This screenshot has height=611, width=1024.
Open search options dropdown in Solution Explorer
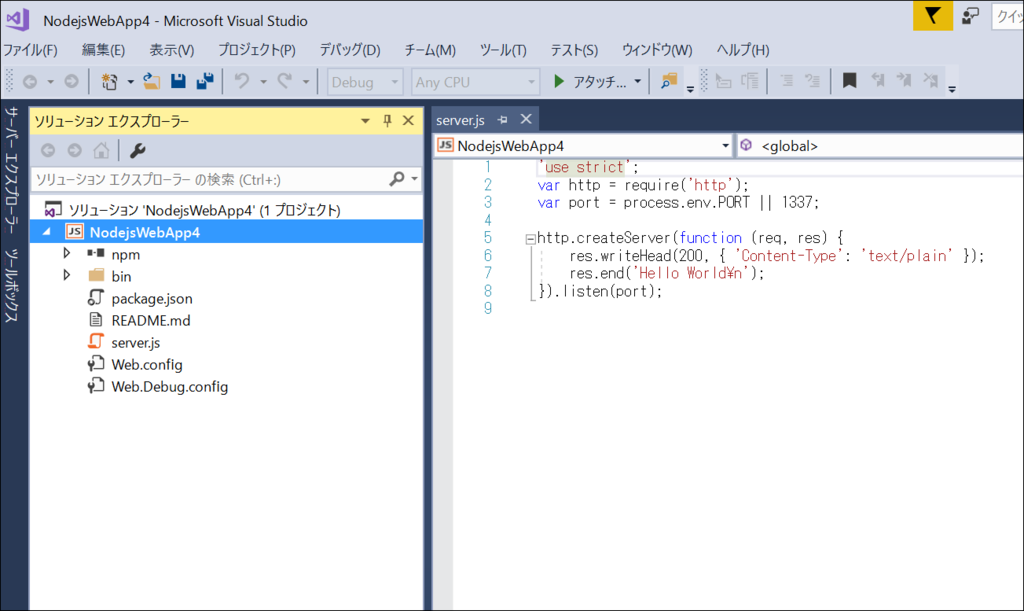pyautogui.click(x=414, y=179)
